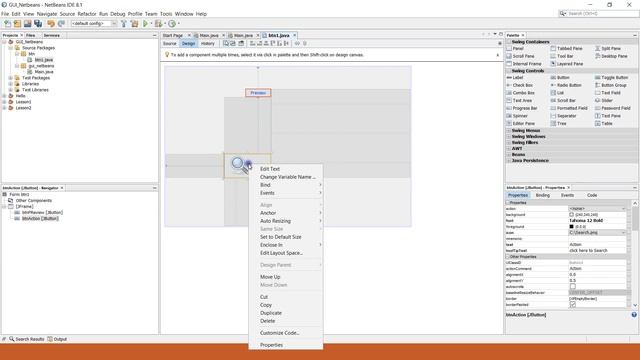Screen dimensions: 640x360
Task: Click the New Project toolbar icon
Action: coord(17,24)
